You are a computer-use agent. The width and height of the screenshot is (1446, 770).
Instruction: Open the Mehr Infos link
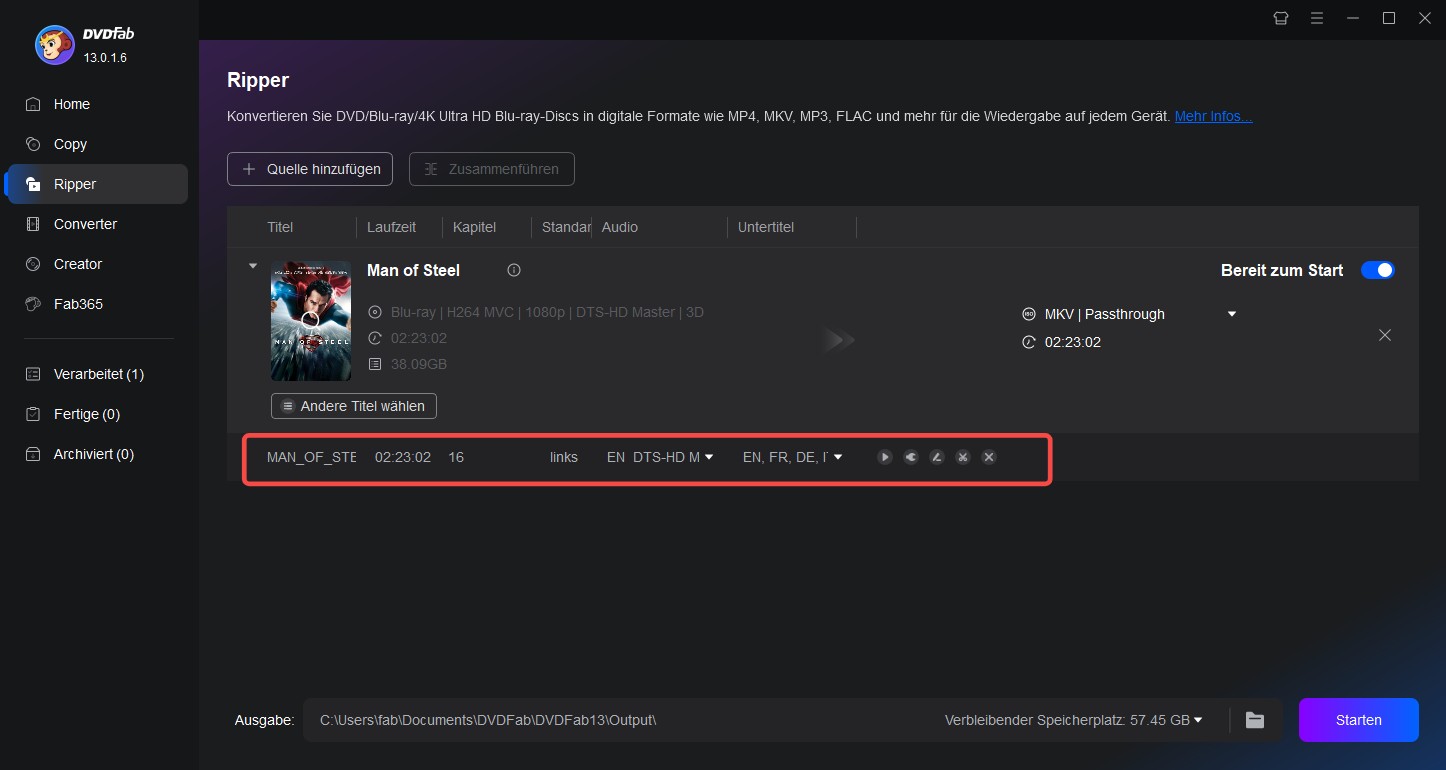coord(1213,116)
